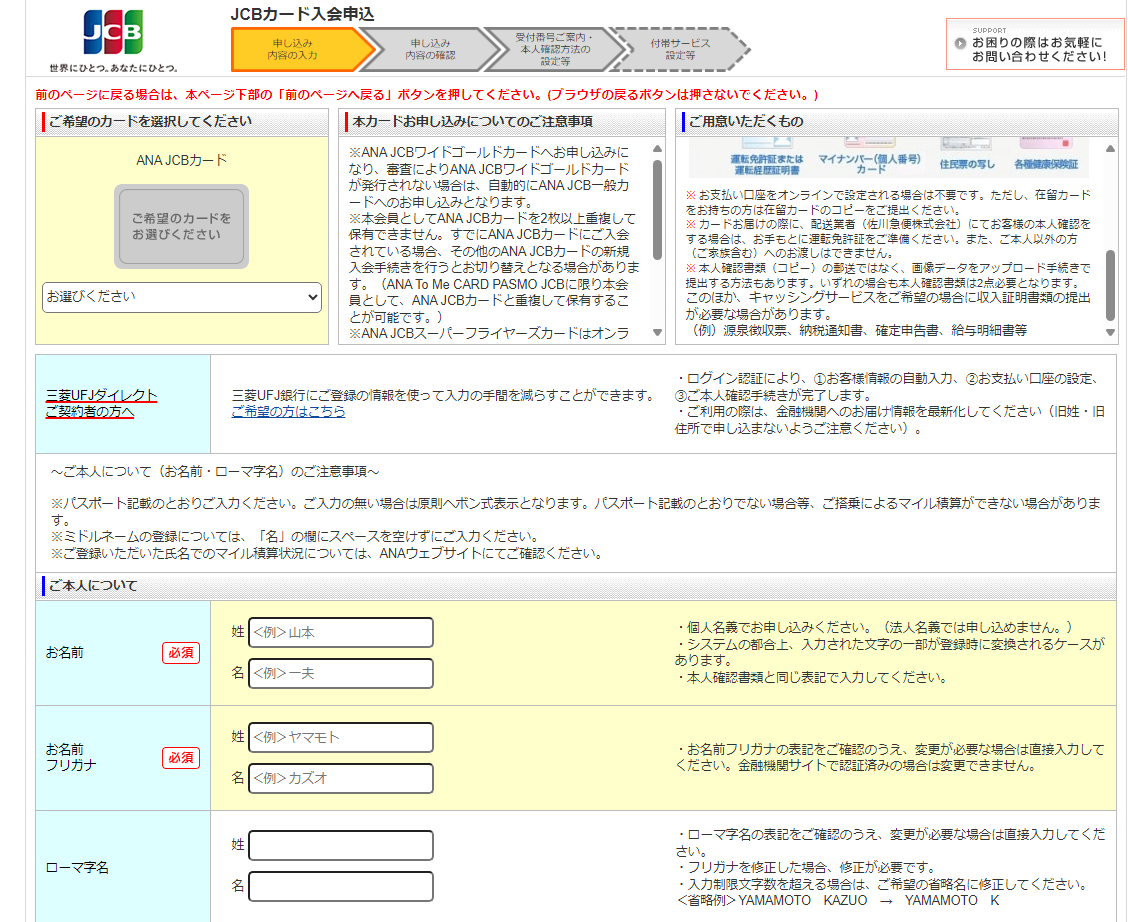The height and width of the screenshot is (922, 1128).
Task: Click the ローマ字名 姓 input field
Action: tap(340, 845)
